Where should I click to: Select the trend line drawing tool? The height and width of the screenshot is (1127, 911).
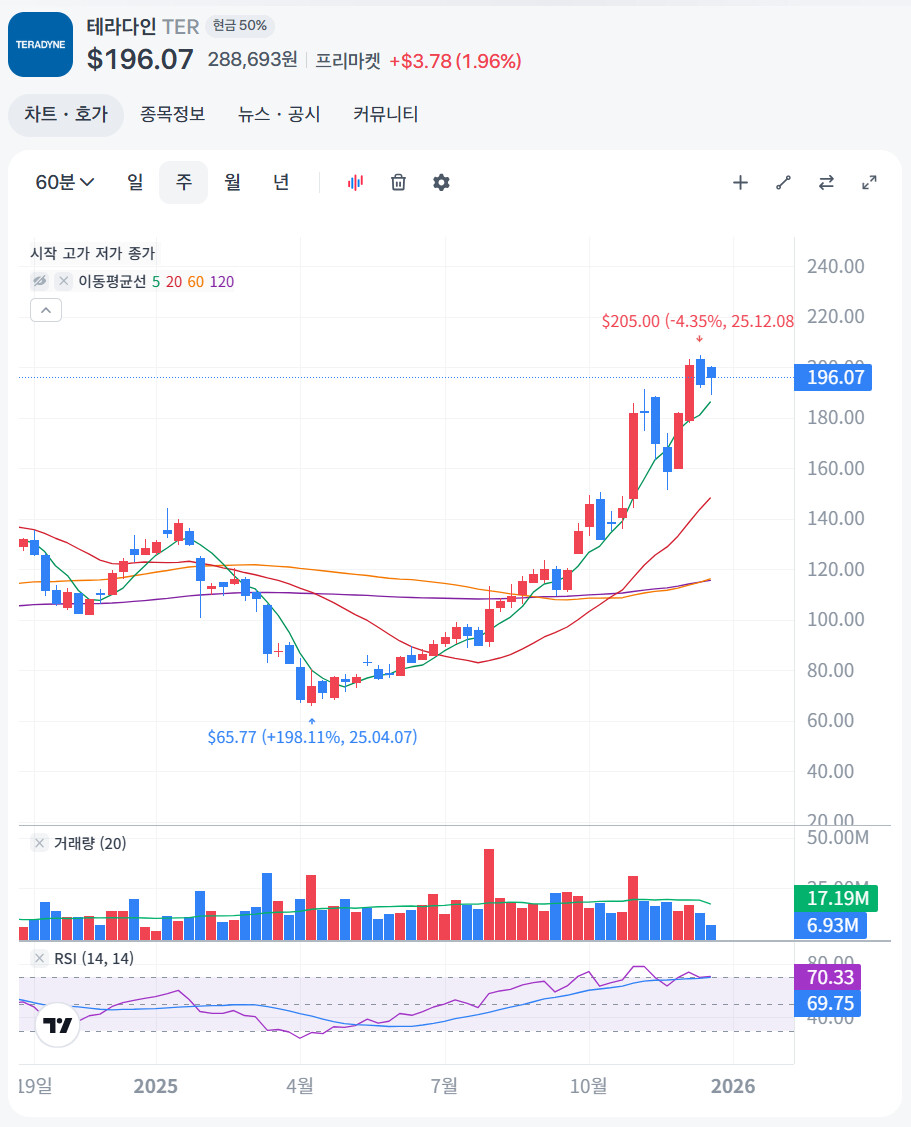[x=783, y=182]
